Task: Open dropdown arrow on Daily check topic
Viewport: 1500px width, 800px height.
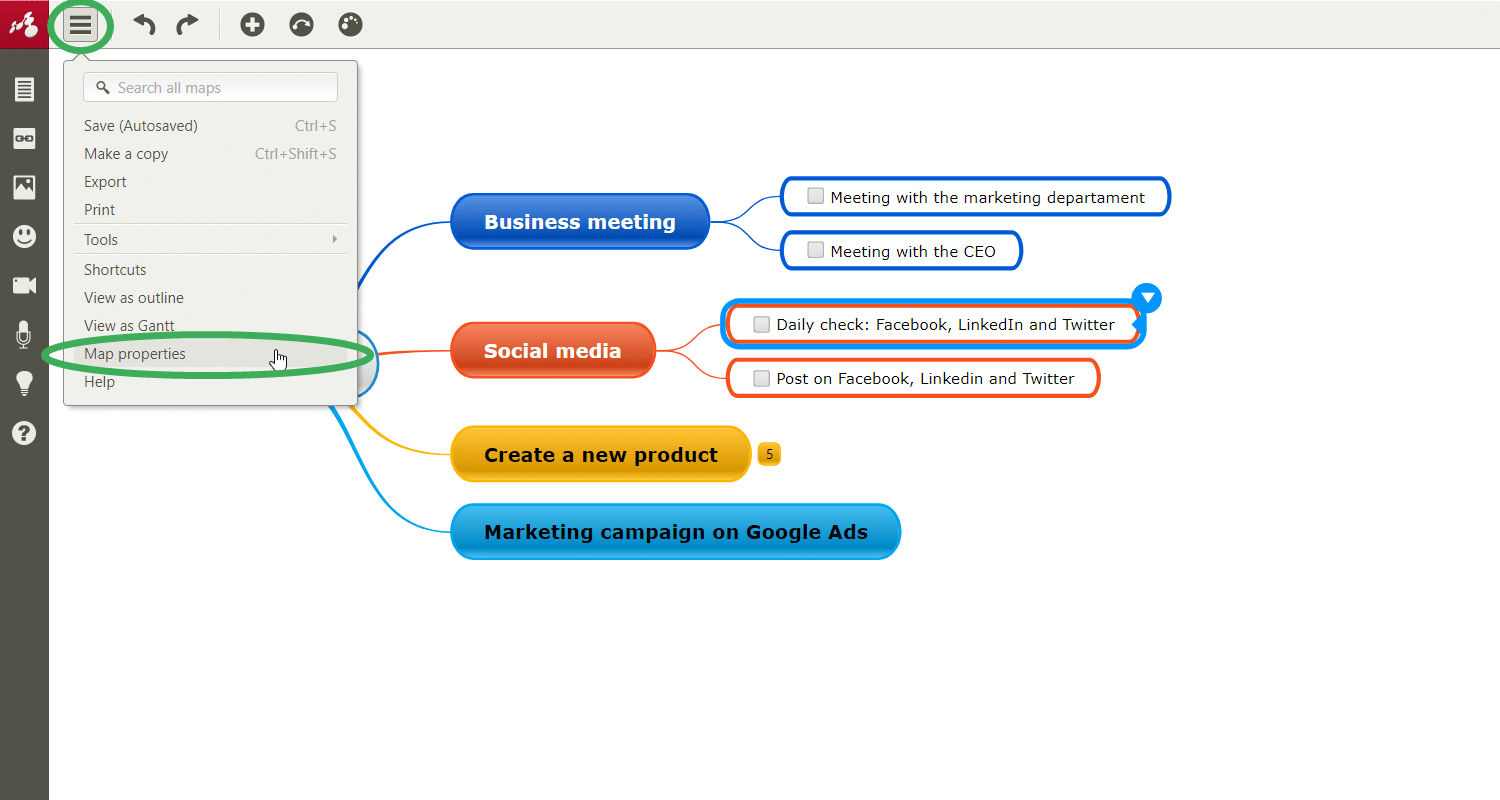Action: (x=1148, y=297)
